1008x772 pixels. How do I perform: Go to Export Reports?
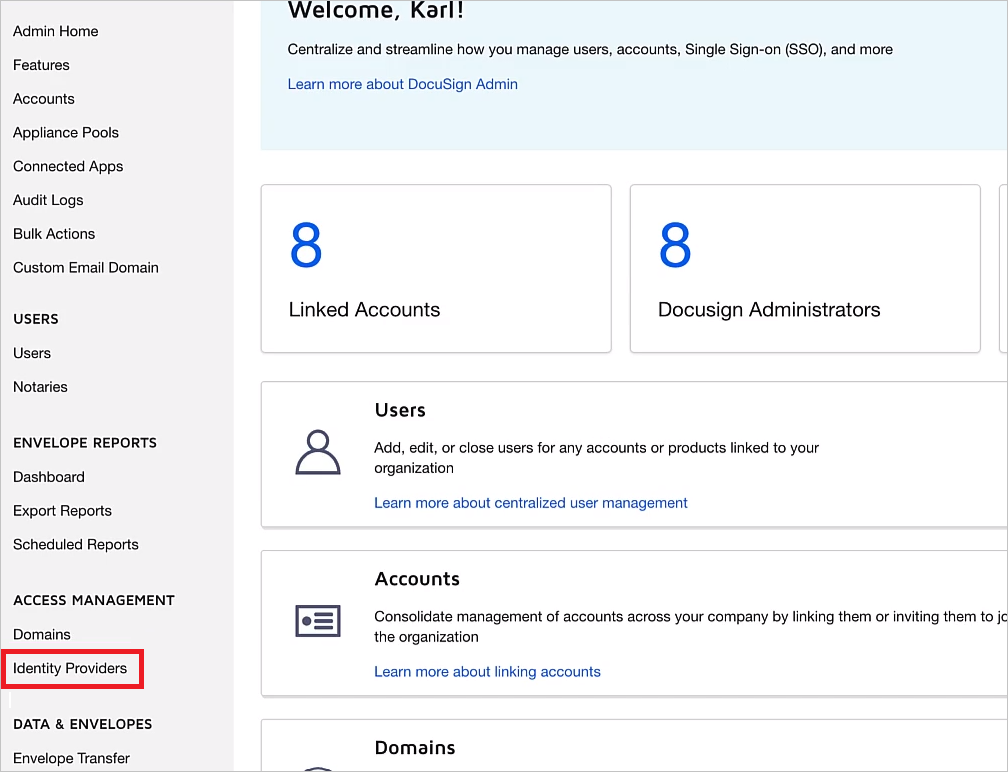[x=62, y=510]
